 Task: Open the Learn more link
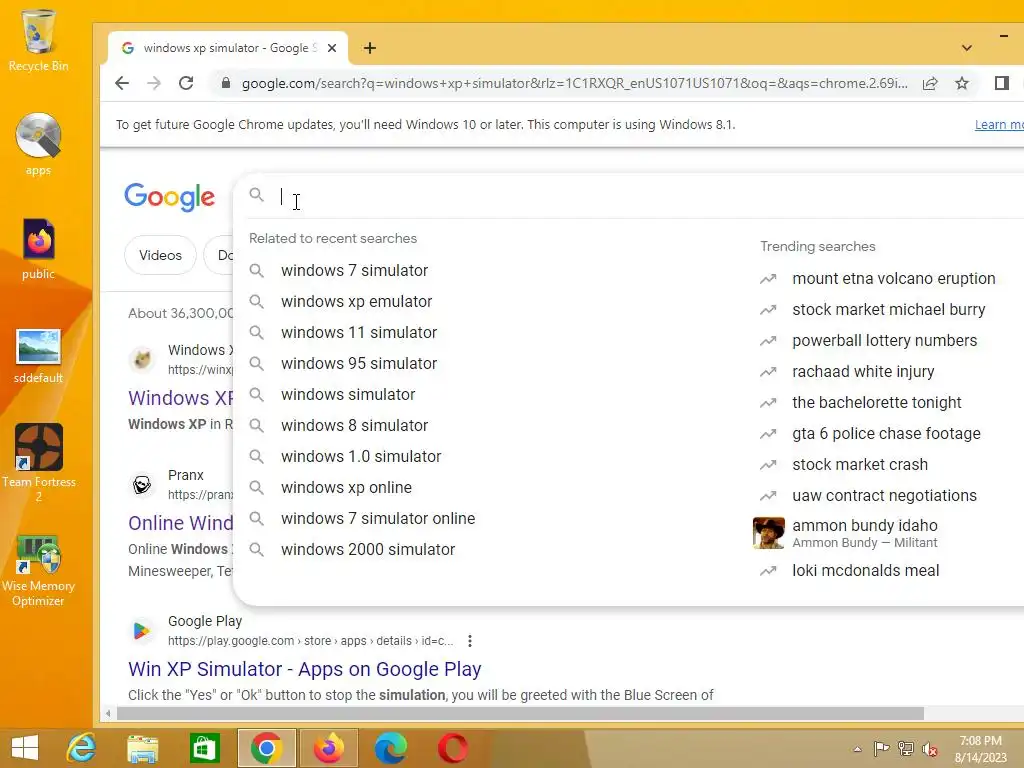click(x=999, y=125)
